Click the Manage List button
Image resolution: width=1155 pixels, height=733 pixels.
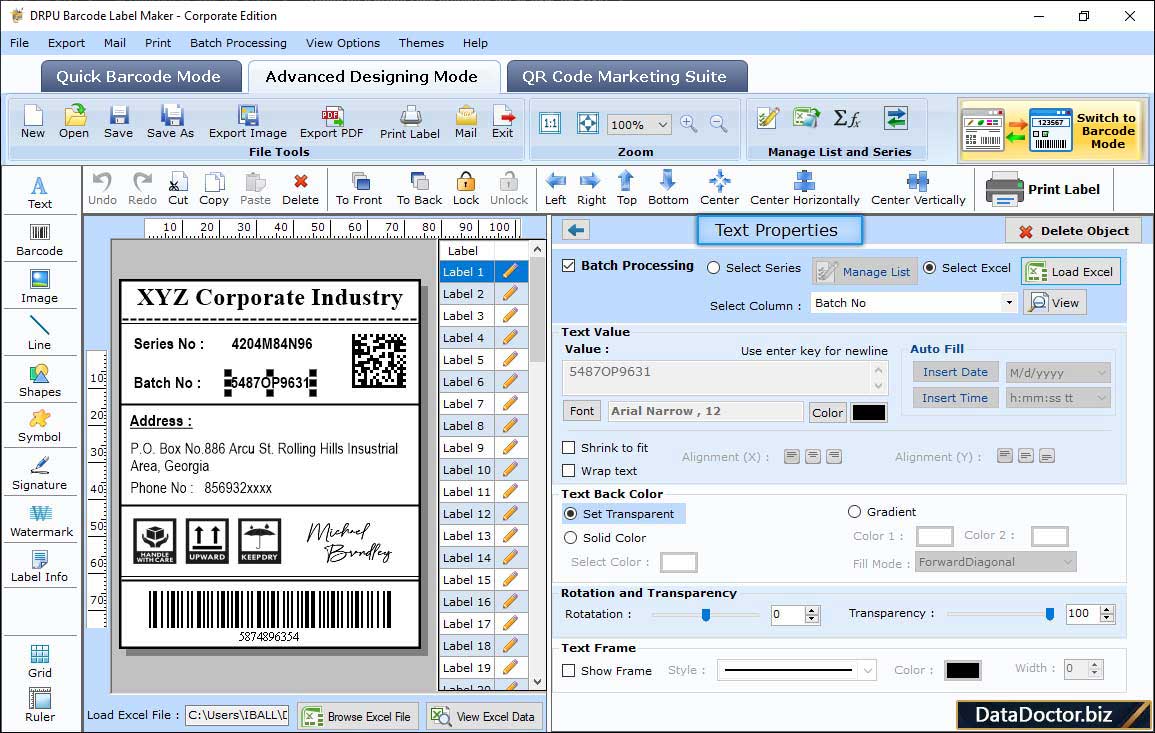pyautogui.click(x=865, y=272)
